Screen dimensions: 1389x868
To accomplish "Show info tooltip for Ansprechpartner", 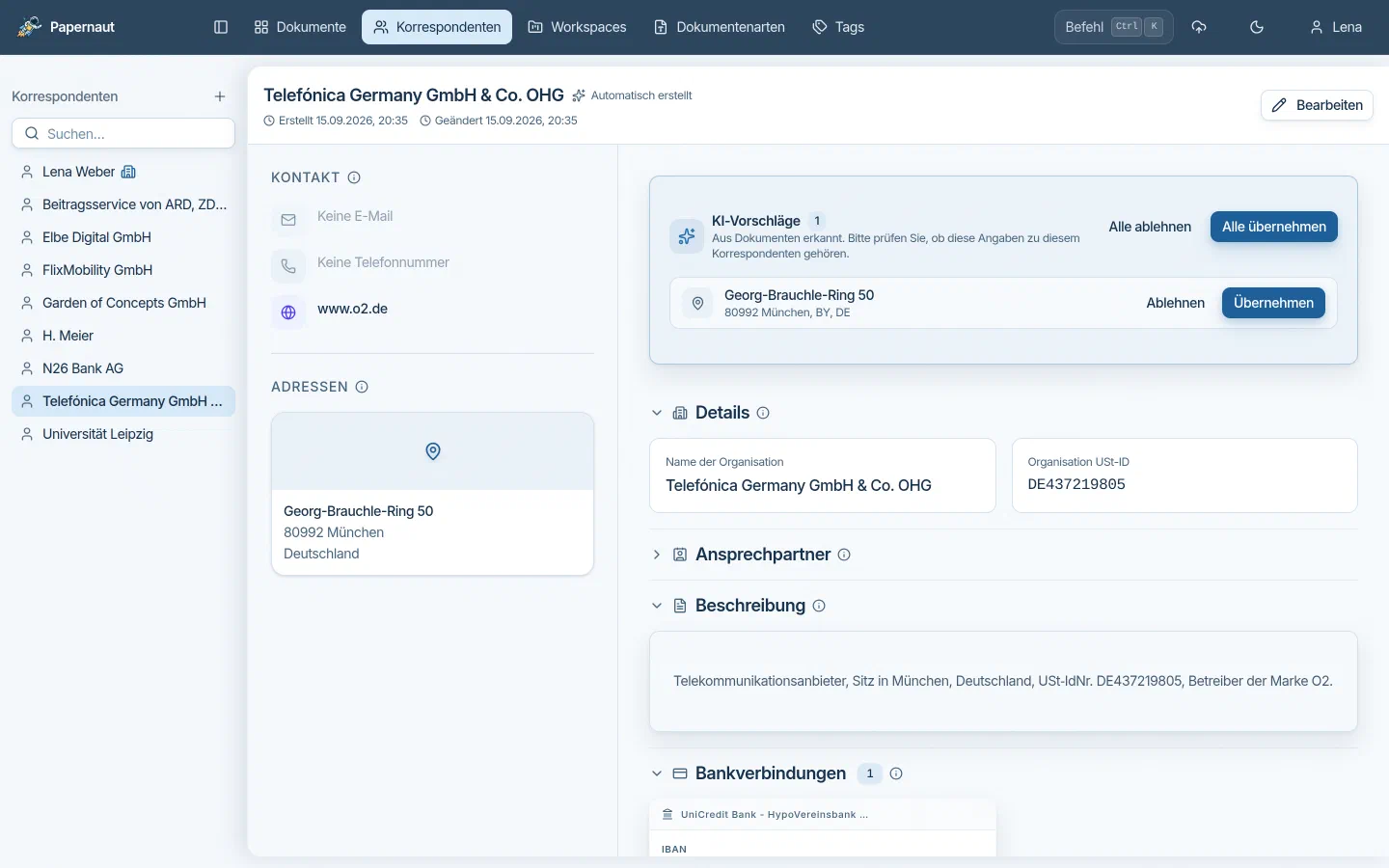I will pos(844,555).
